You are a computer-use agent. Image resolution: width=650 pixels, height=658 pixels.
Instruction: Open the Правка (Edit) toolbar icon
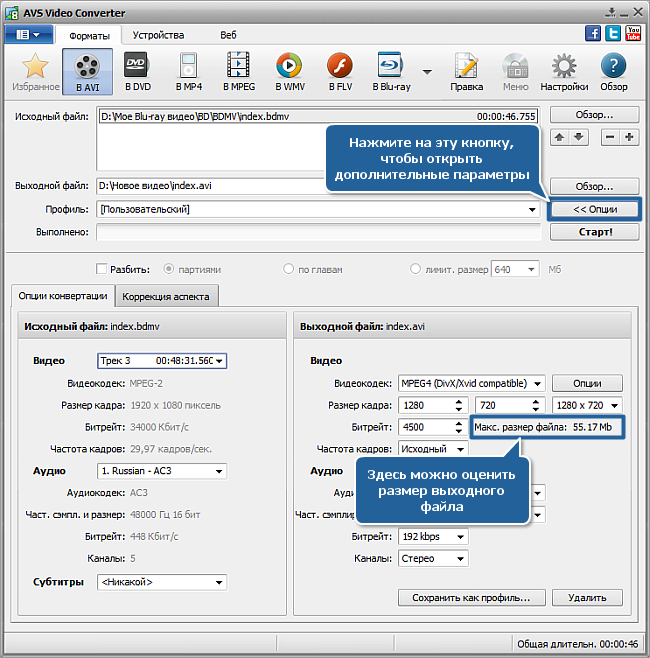click(x=466, y=71)
